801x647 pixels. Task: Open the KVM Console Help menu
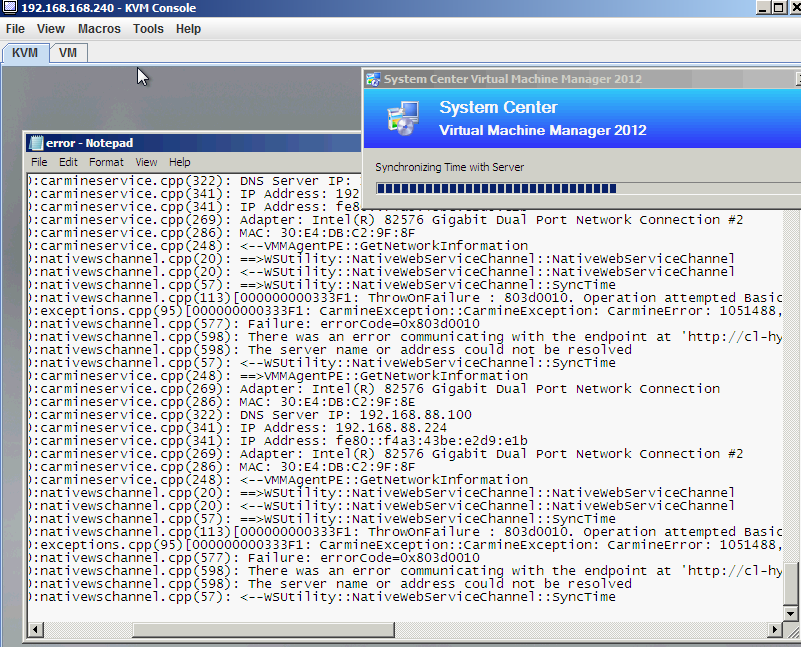tap(188, 29)
